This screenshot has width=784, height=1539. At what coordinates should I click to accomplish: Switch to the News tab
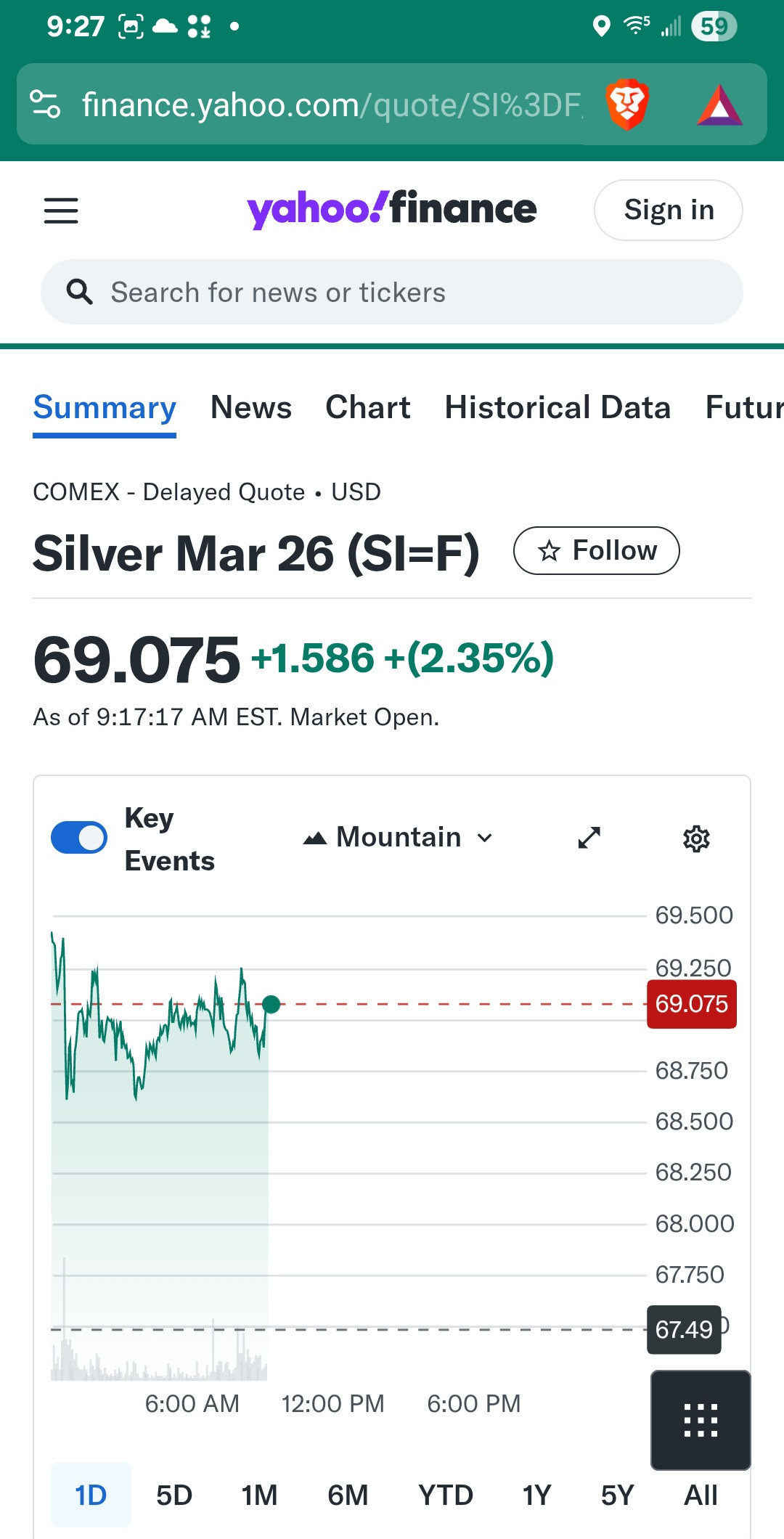click(251, 407)
